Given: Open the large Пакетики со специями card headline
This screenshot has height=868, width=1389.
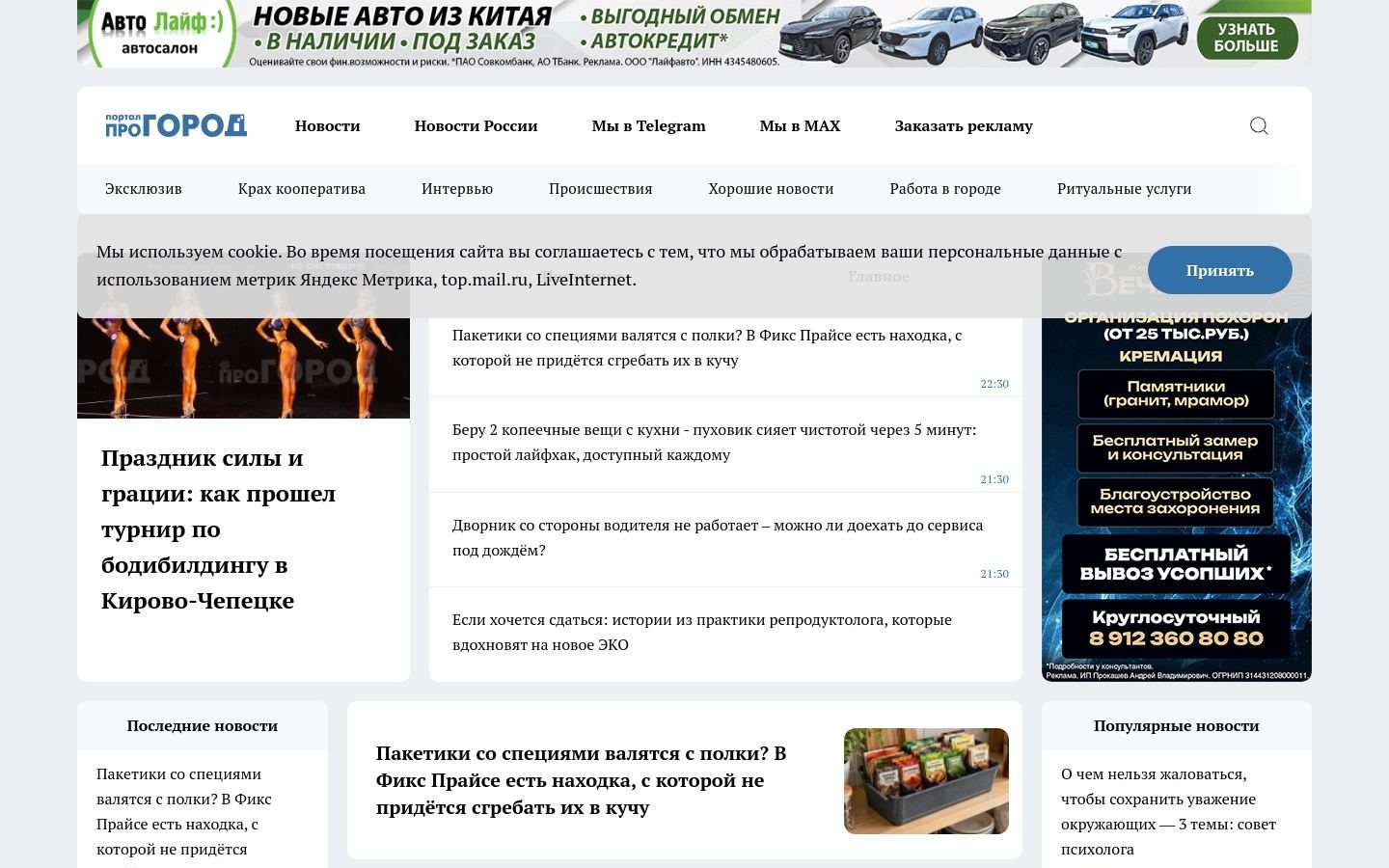Looking at the screenshot, I should [x=581, y=780].
